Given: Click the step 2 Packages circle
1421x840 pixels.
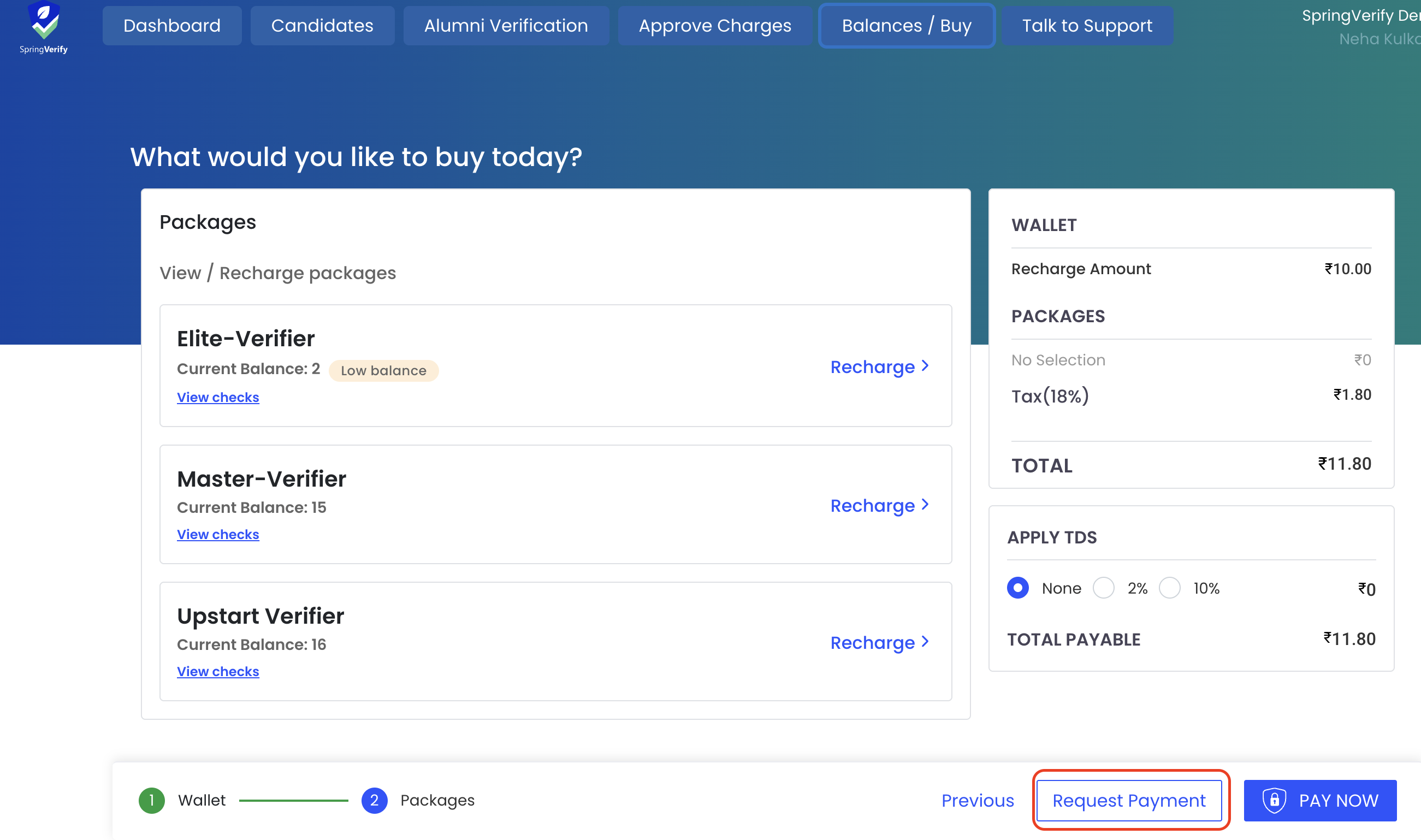Looking at the screenshot, I should (x=374, y=800).
